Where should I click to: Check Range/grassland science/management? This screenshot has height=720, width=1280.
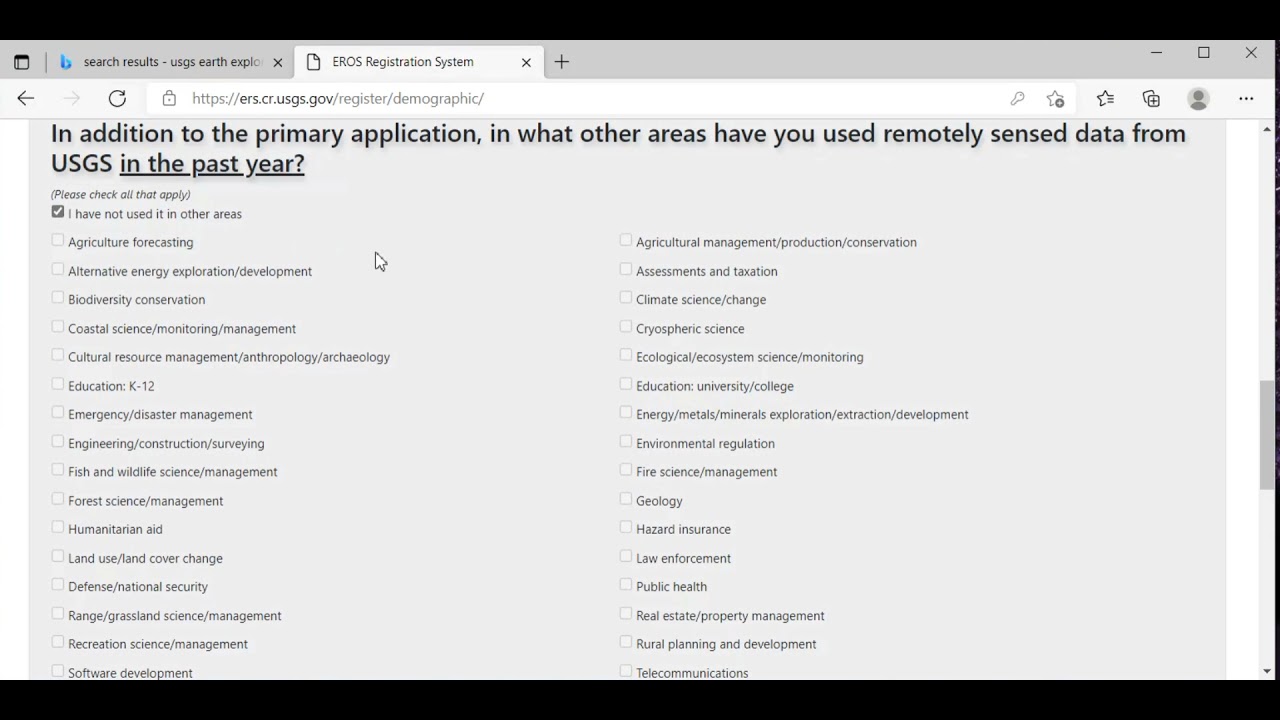(58, 613)
